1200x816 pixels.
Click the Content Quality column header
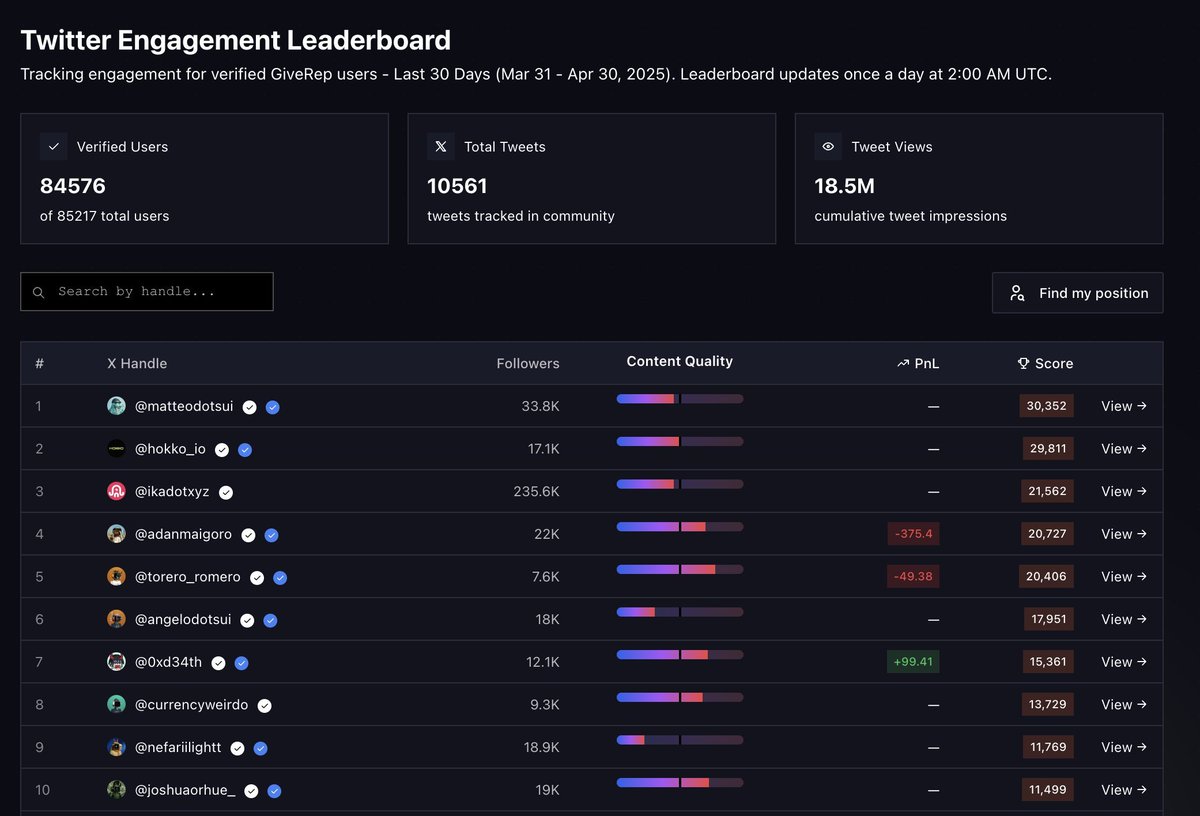[x=680, y=362]
